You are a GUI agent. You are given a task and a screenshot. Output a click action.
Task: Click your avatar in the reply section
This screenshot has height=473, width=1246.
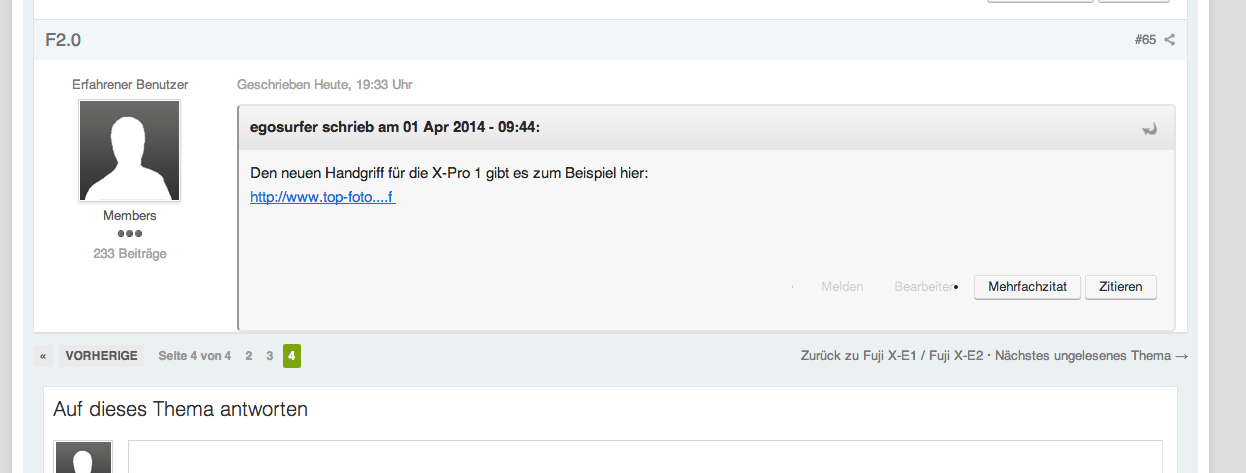(x=83, y=458)
